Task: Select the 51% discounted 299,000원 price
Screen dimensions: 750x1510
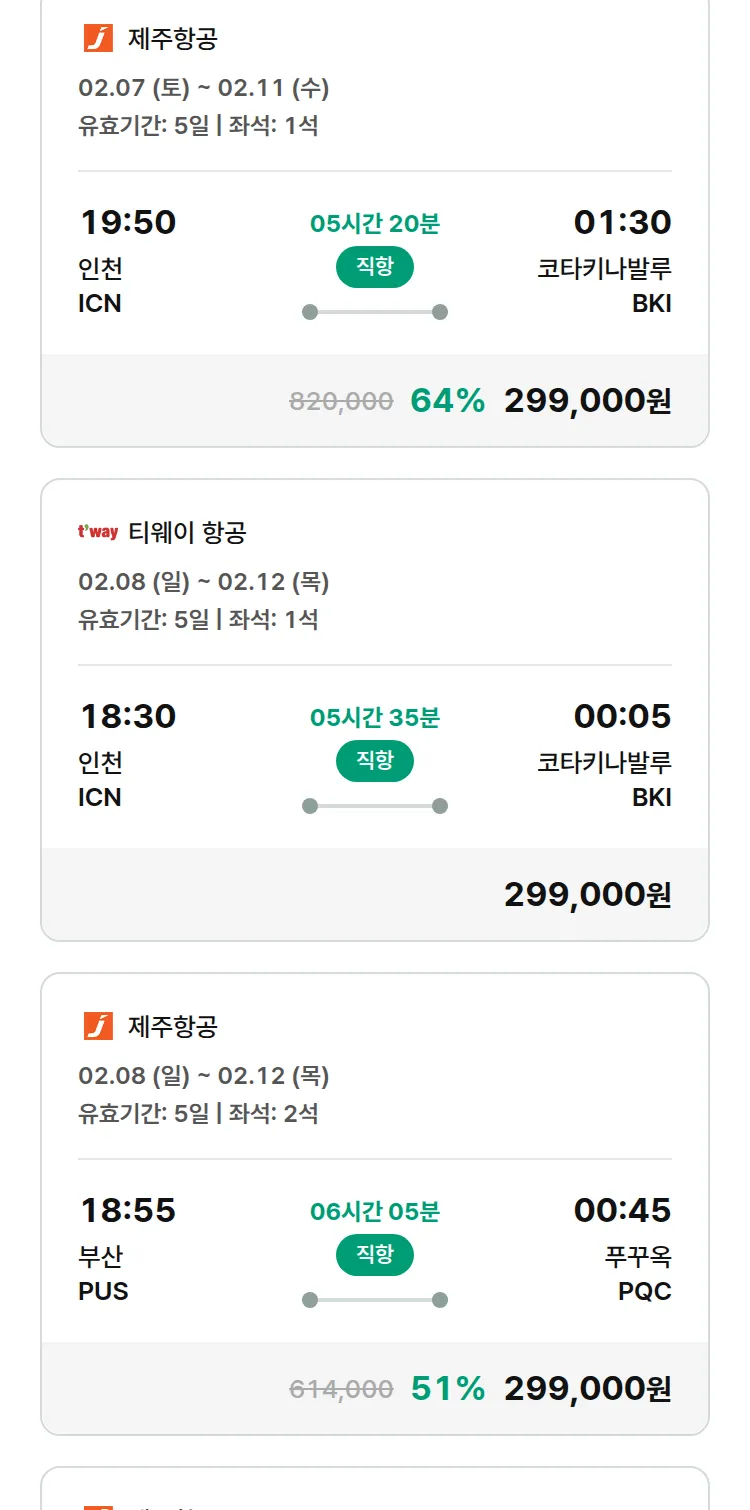Action: (x=587, y=1389)
